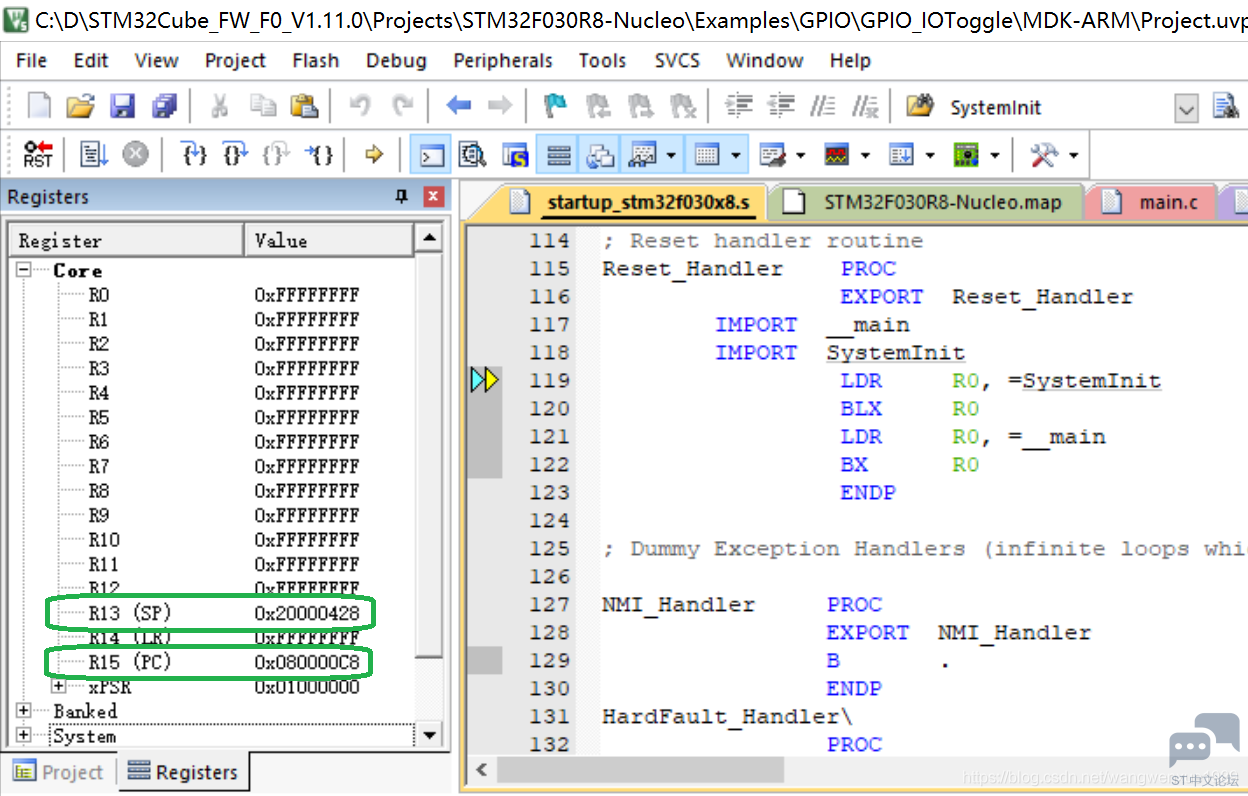Cut selection with scissors icon
The height and width of the screenshot is (796, 1248).
(220, 106)
